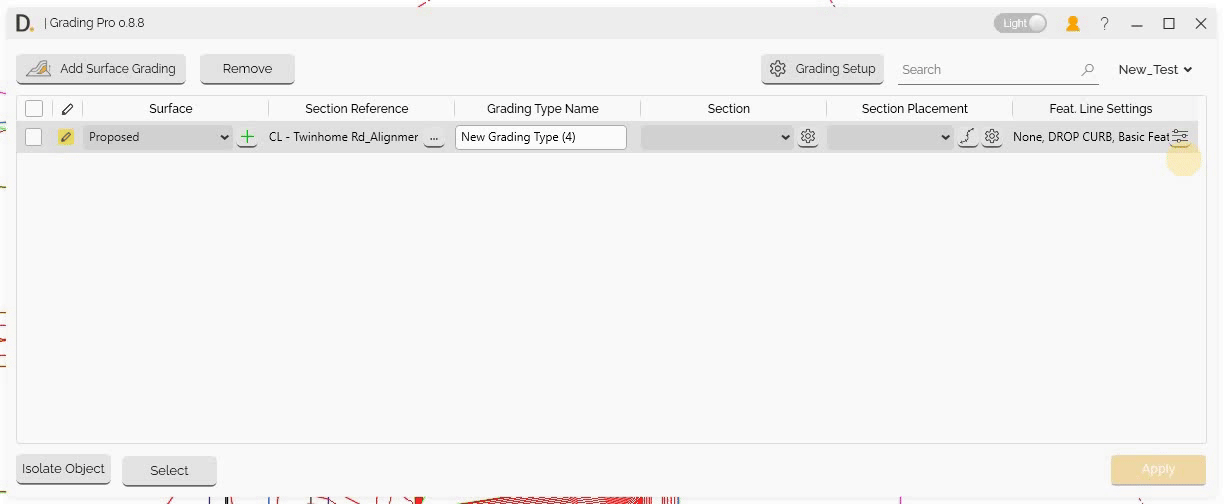Click Add Surface Grading button
The height and width of the screenshot is (504, 1224).
pos(101,69)
